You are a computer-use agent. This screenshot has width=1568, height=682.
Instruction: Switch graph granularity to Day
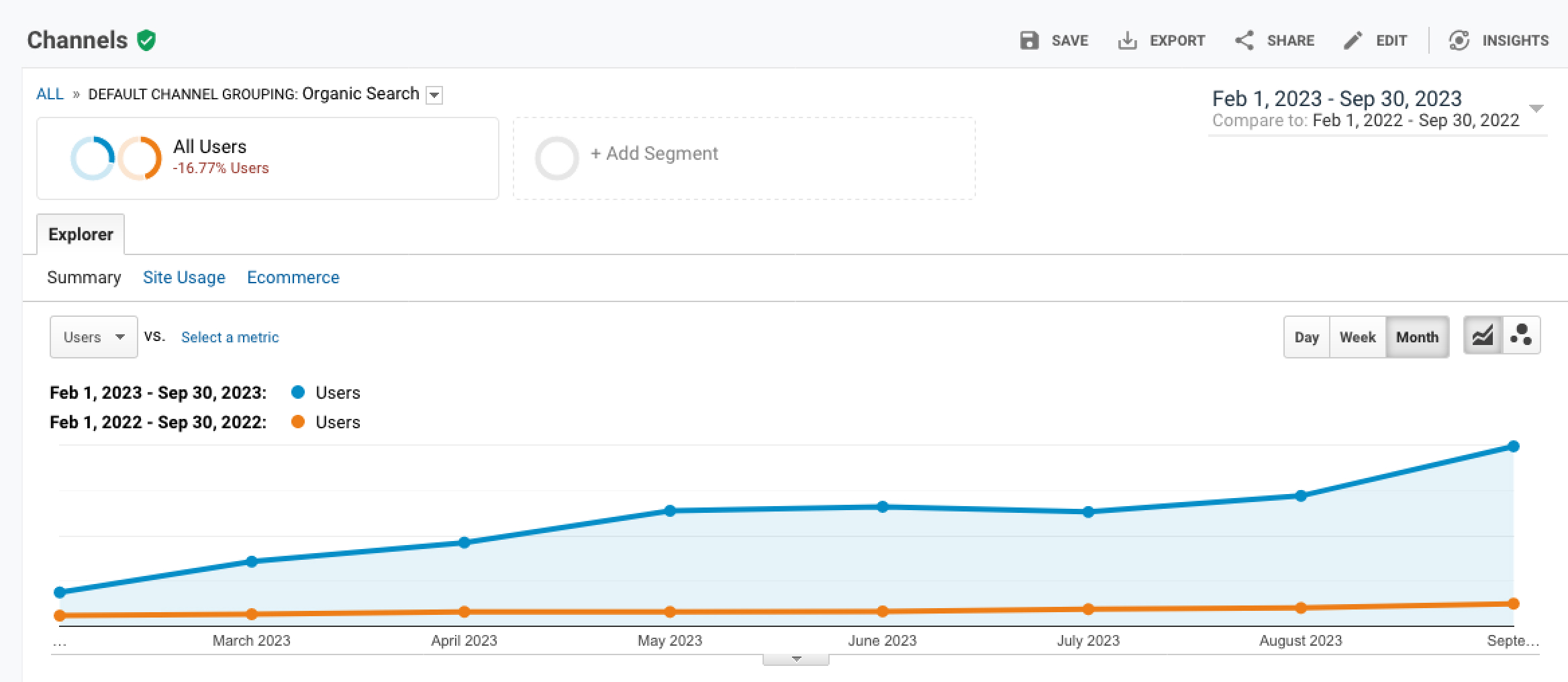point(1306,337)
